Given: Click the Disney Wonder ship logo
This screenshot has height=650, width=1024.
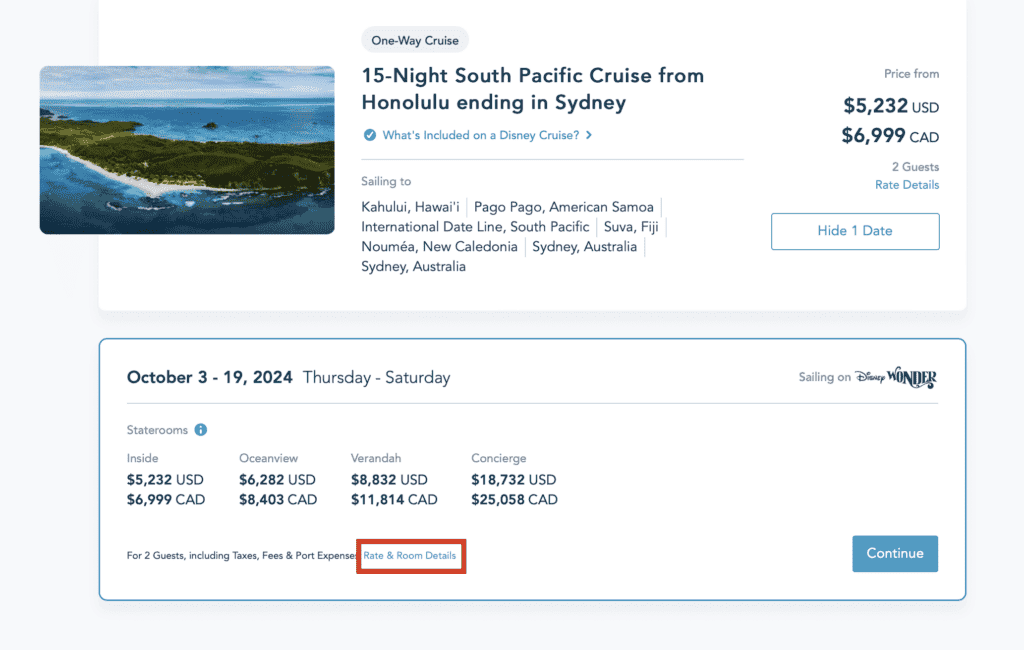Looking at the screenshot, I should point(896,378).
